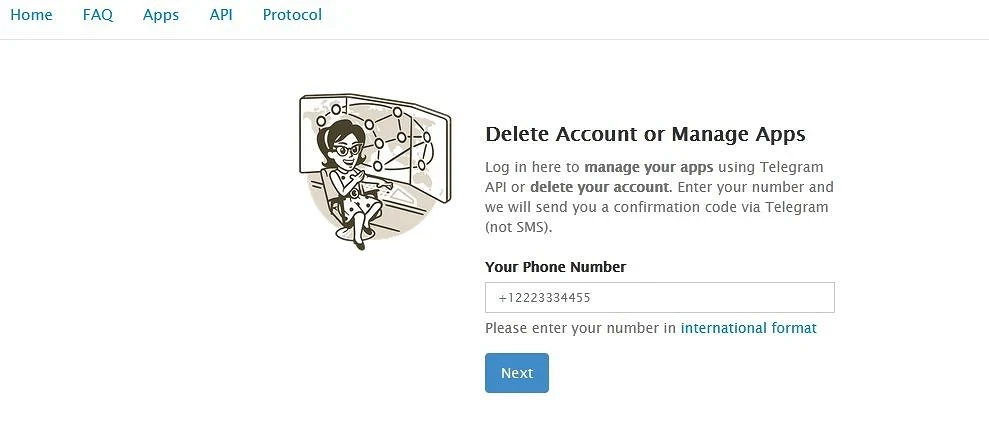Viewport: 989px width, 437px height.
Task: Click the bold 'delete your account' text
Action: [x=599, y=187]
